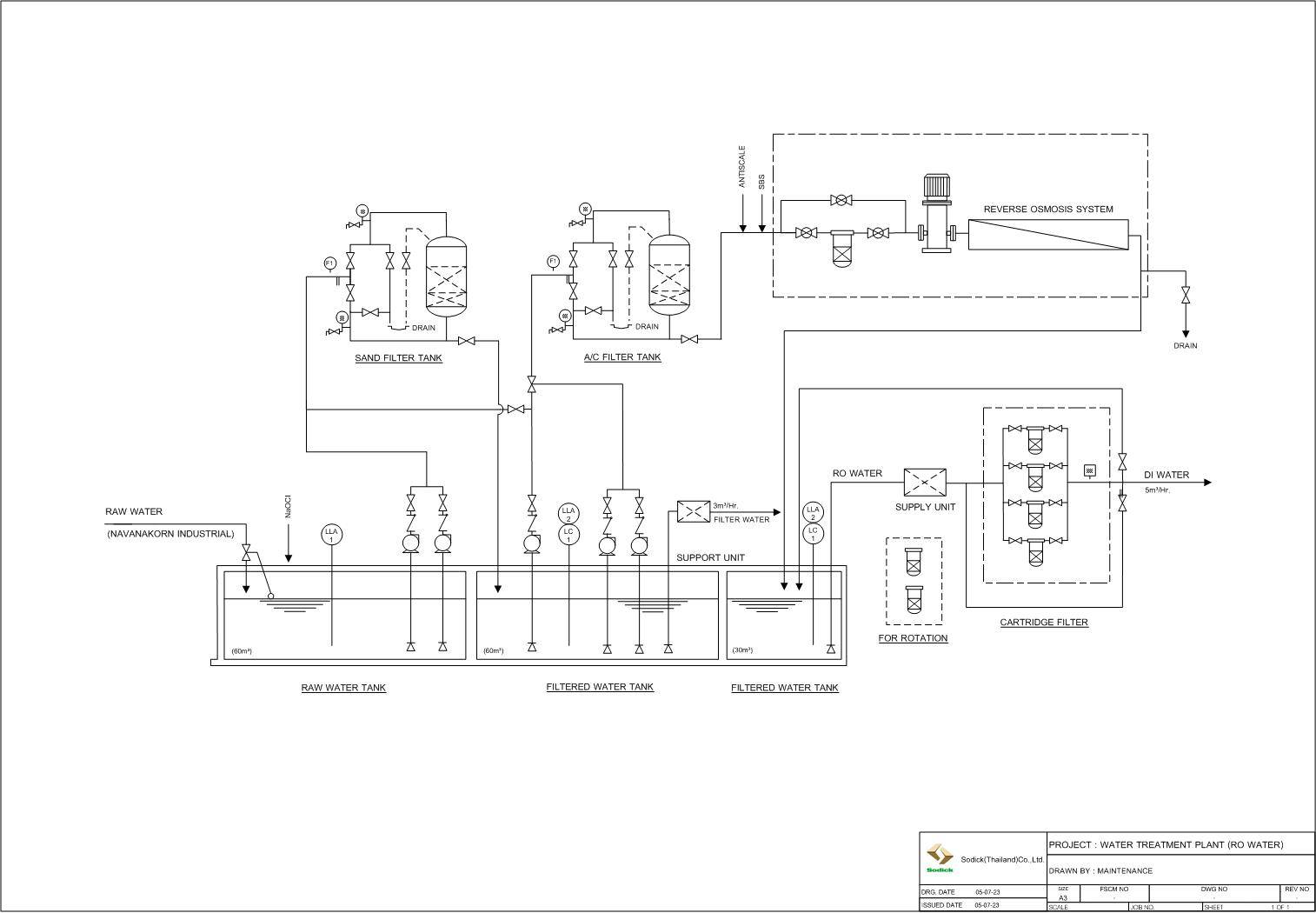Viewport: 1316px width, 913px height.
Task: Click the LC 1 bubble above the 60m³ filtered water tank
Action: click(x=568, y=535)
